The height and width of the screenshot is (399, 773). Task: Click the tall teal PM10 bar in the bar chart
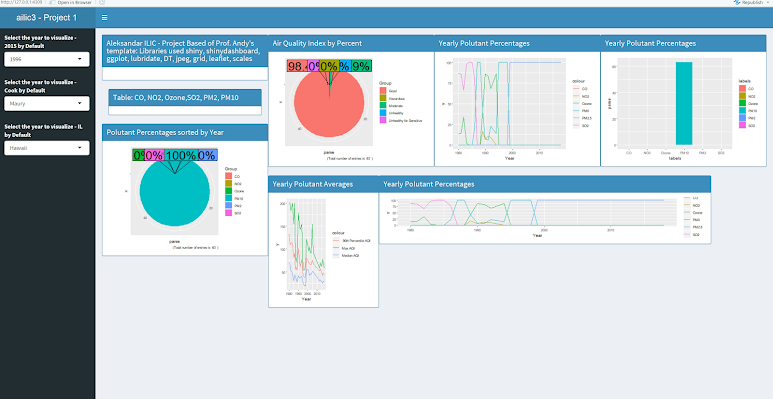point(684,104)
